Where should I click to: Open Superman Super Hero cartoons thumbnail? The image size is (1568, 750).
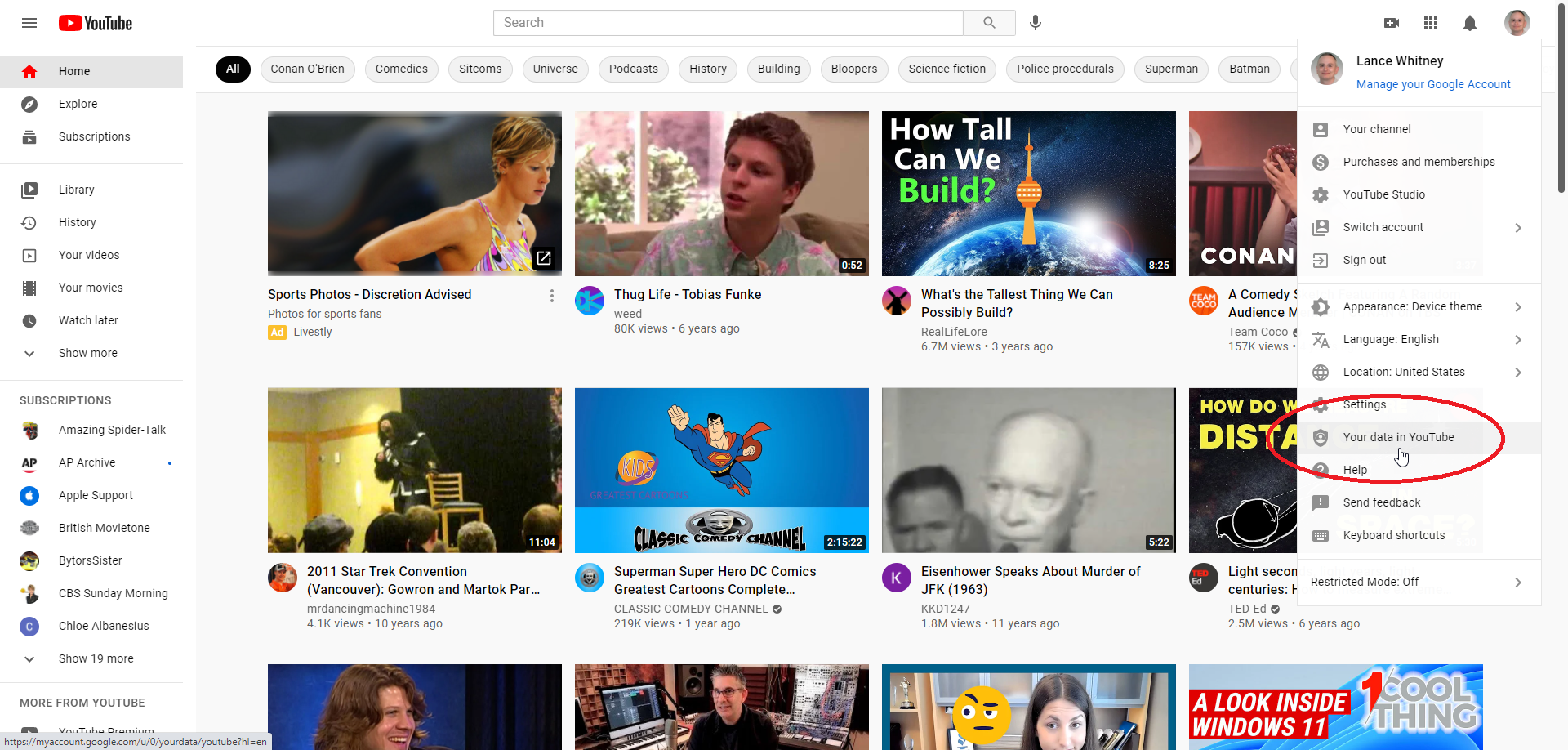click(x=722, y=471)
